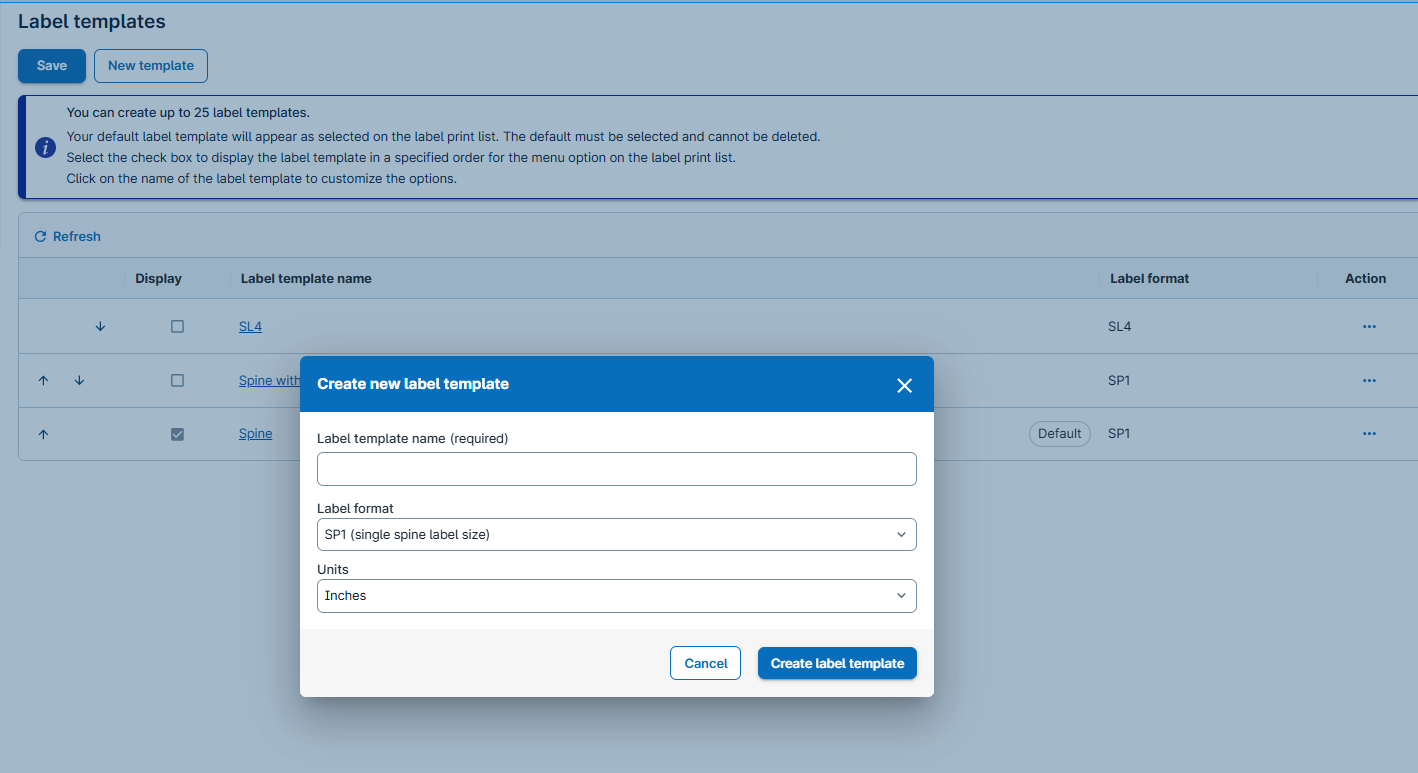Expand the Units dropdown
Viewport: 1418px width, 773px height.
[x=616, y=595]
